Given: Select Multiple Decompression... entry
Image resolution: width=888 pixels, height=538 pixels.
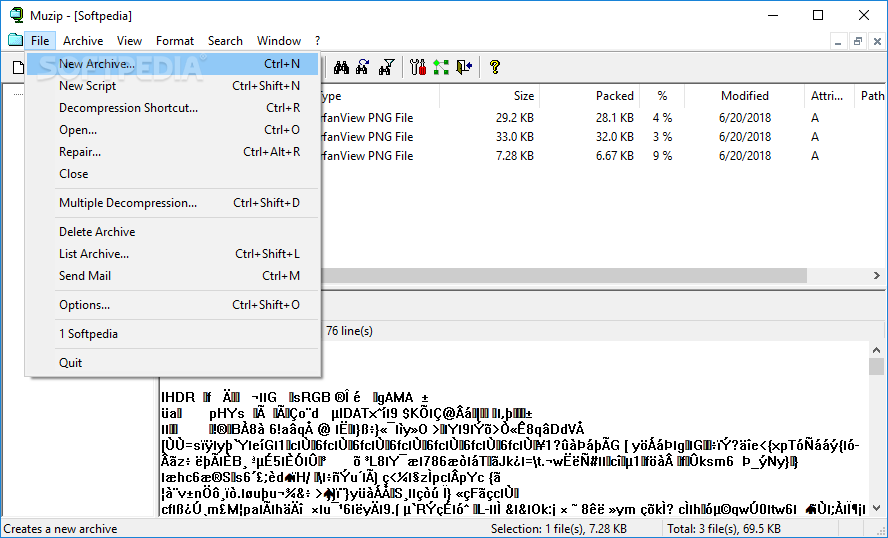Looking at the screenshot, I should (173, 203).
